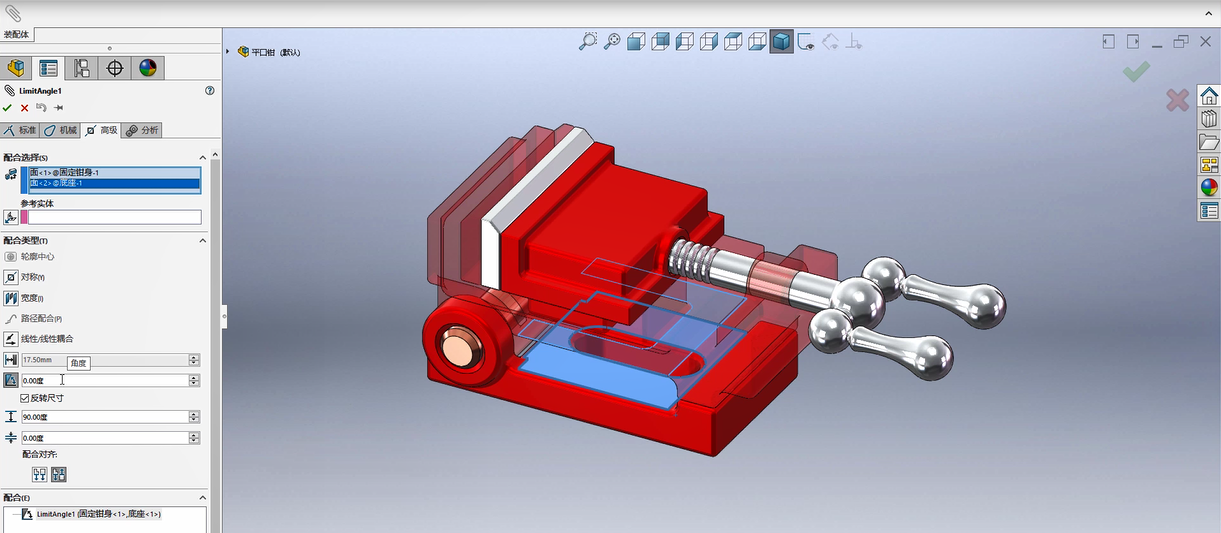
Task: Collapse the Mate Selections (配合选择) section
Action: point(203,157)
